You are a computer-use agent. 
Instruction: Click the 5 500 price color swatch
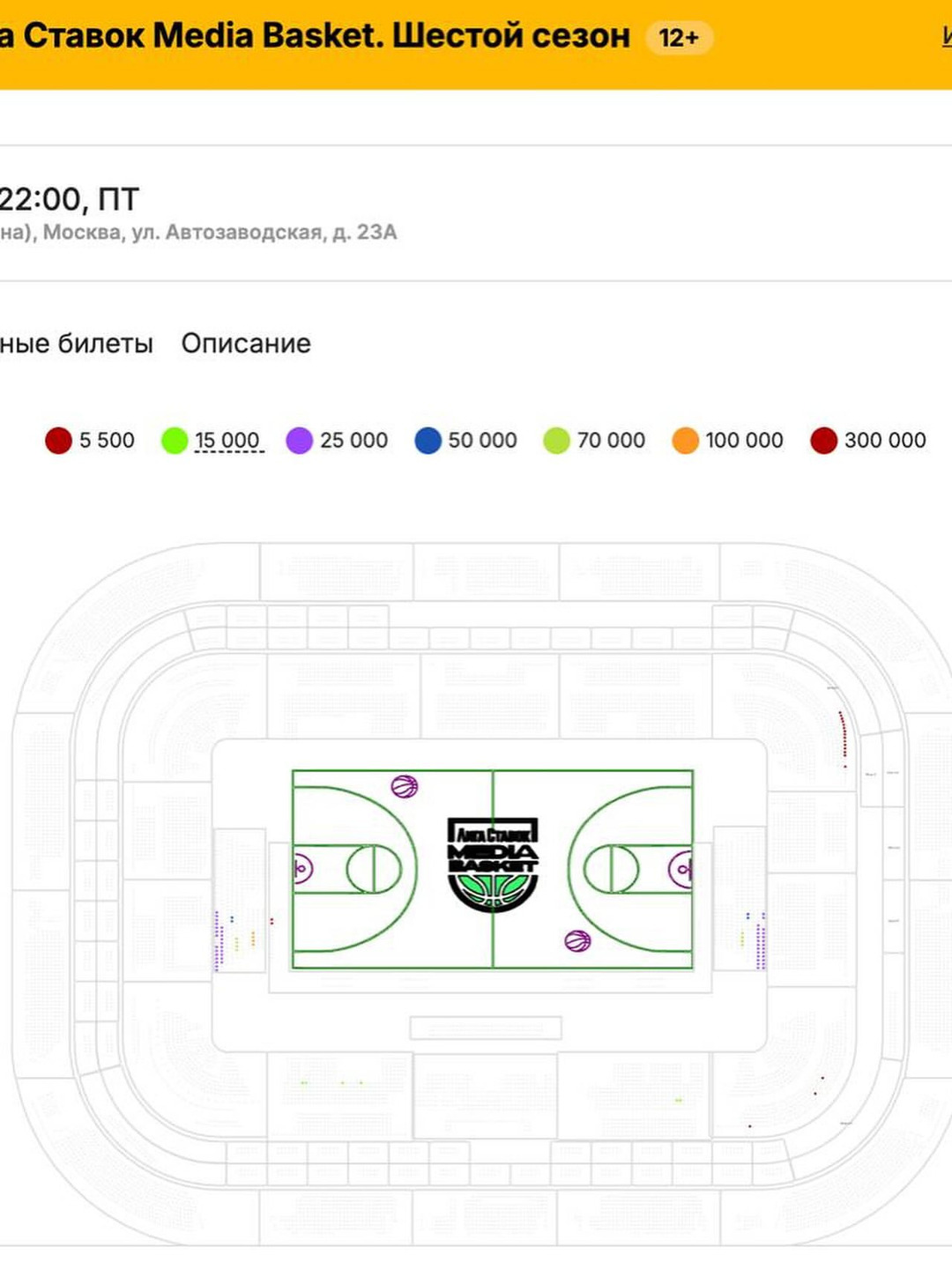pyautogui.click(x=58, y=441)
